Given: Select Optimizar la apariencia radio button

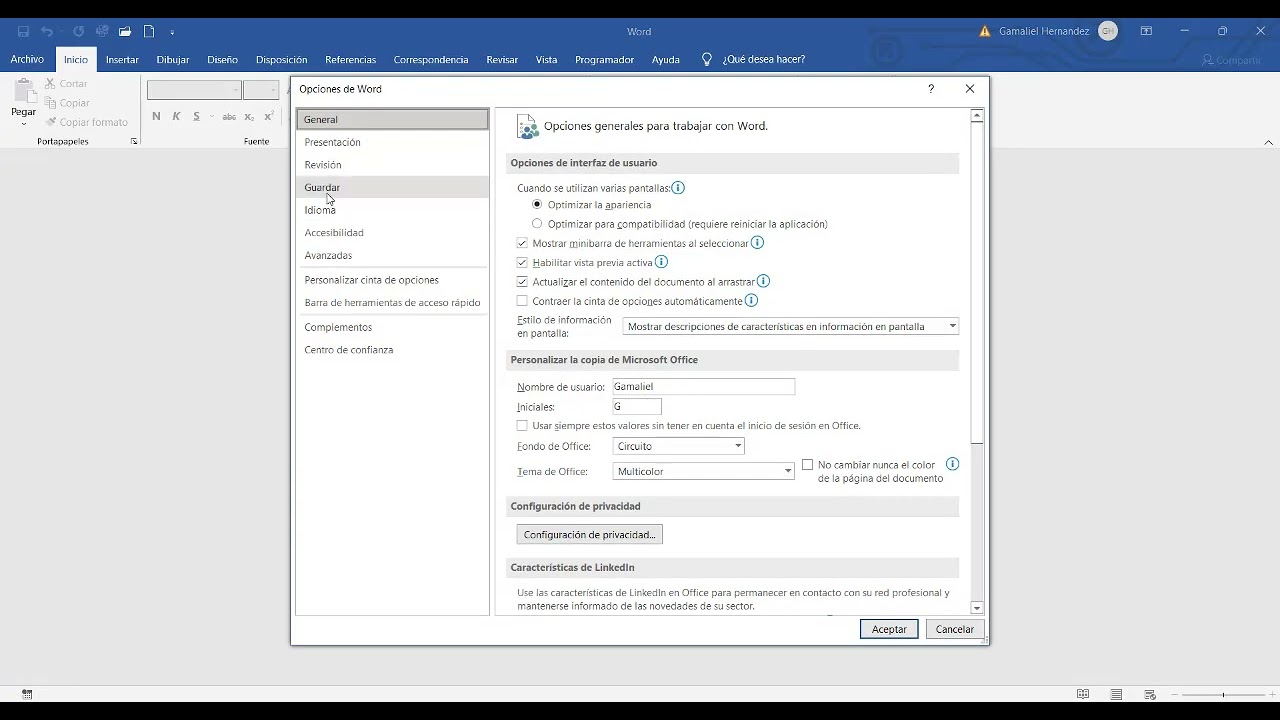Looking at the screenshot, I should 537,205.
